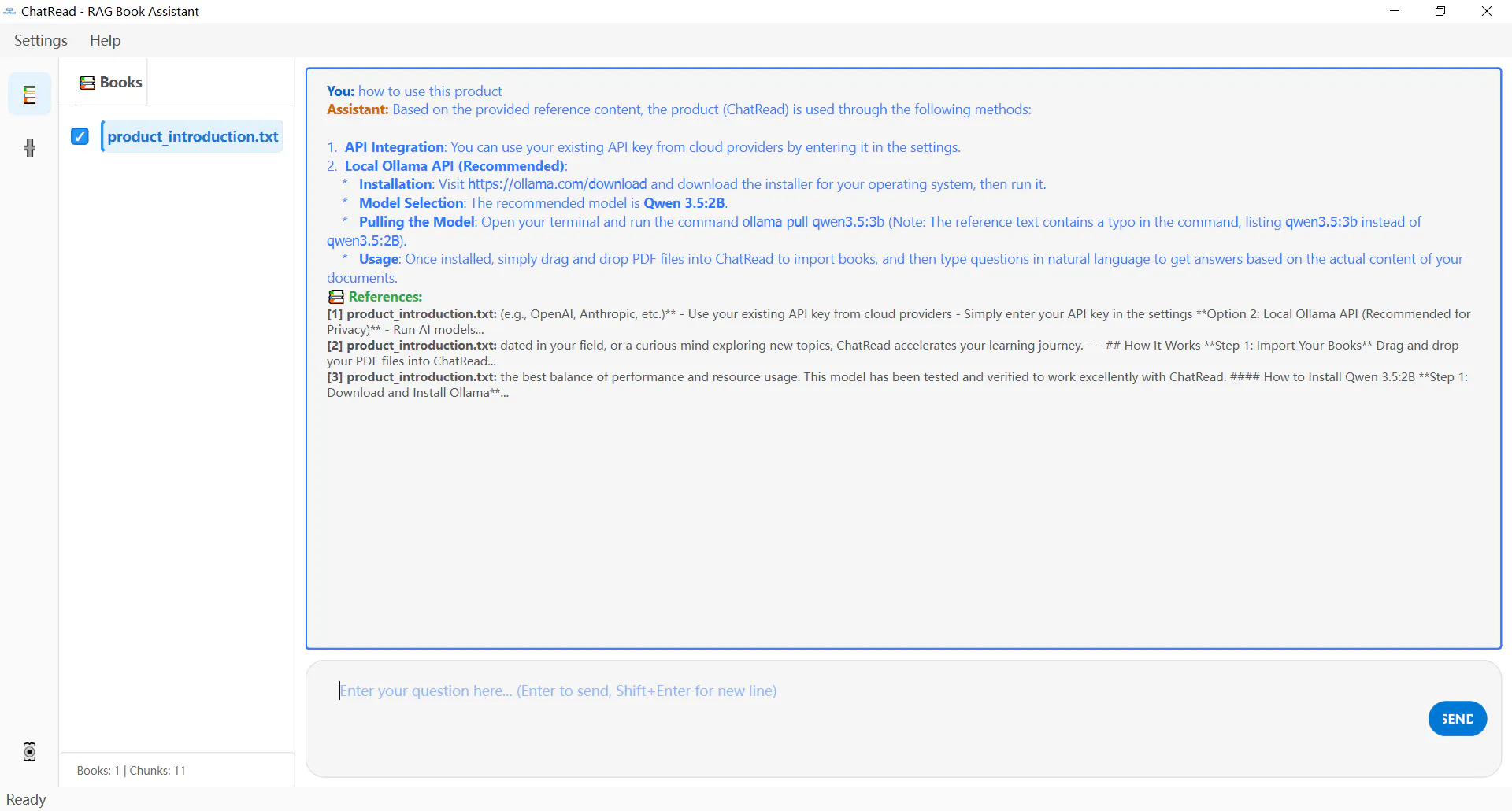Close the ChatRead window
The width and height of the screenshot is (1512, 811).
(1487, 11)
